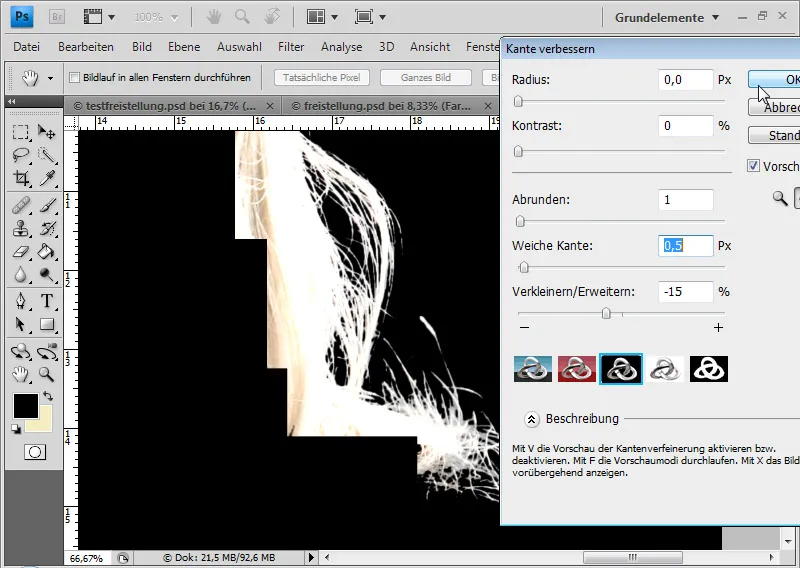The image size is (800, 568).
Task: Toggle Quick Mask mode
Action: (35, 452)
